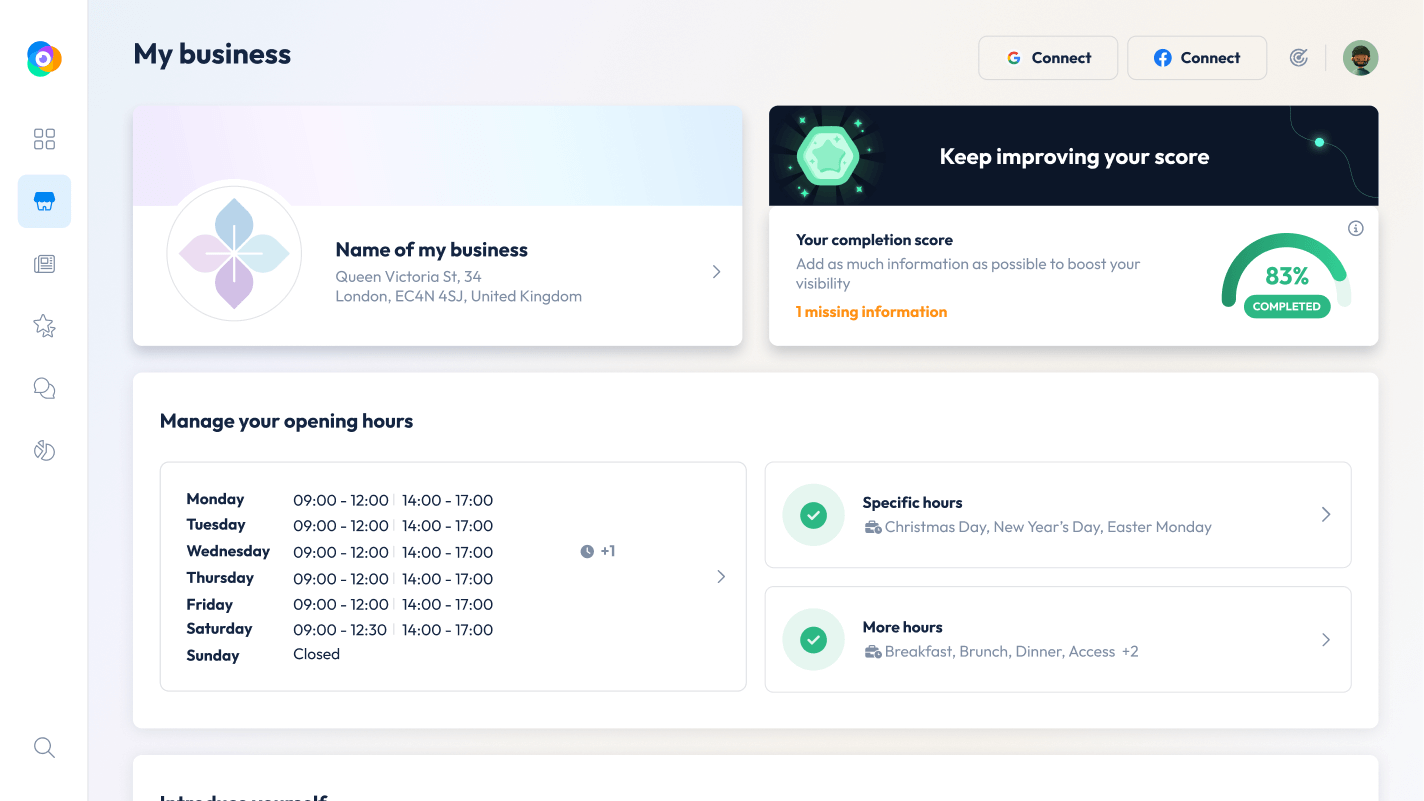Connect Google account button
Image resolution: width=1424 pixels, height=801 pixels.
click(1048, 58)
